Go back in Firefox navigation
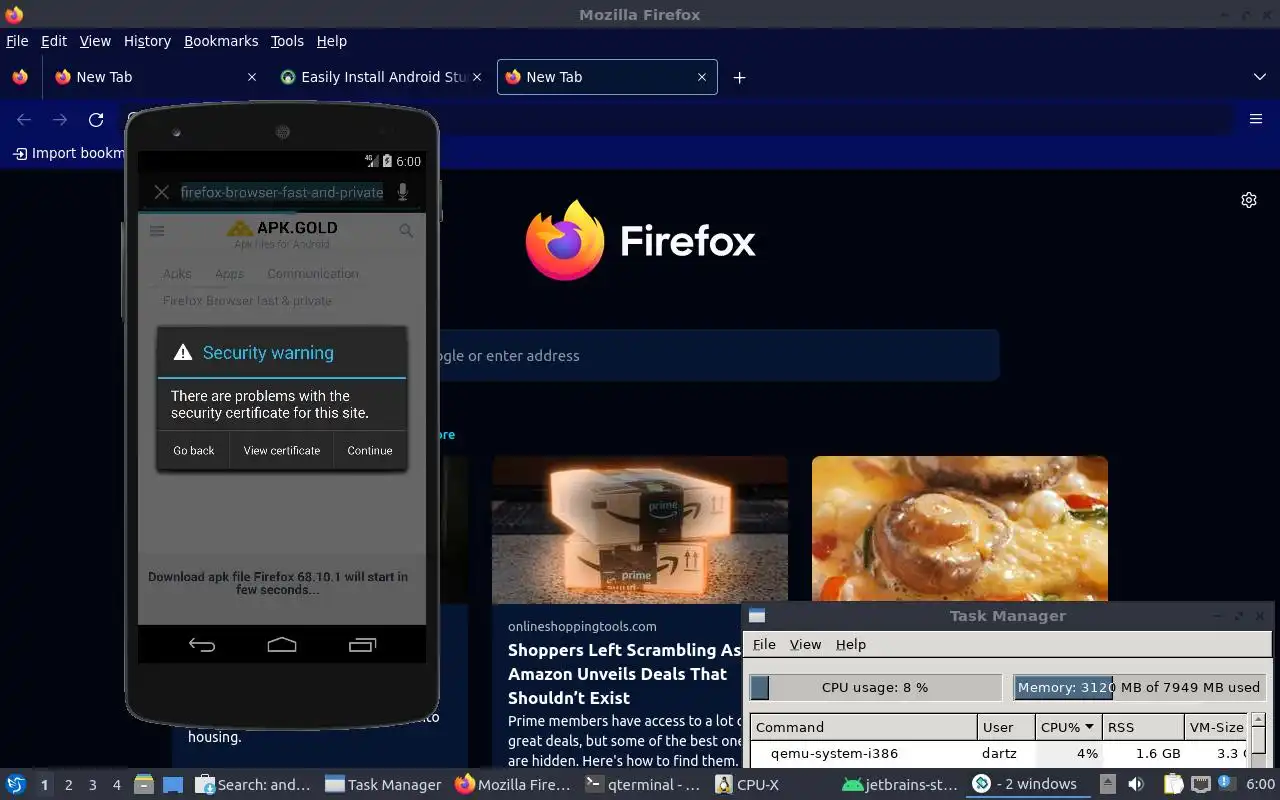The height and width of the screenshot is (800, 1280). [x=24, y=120]
